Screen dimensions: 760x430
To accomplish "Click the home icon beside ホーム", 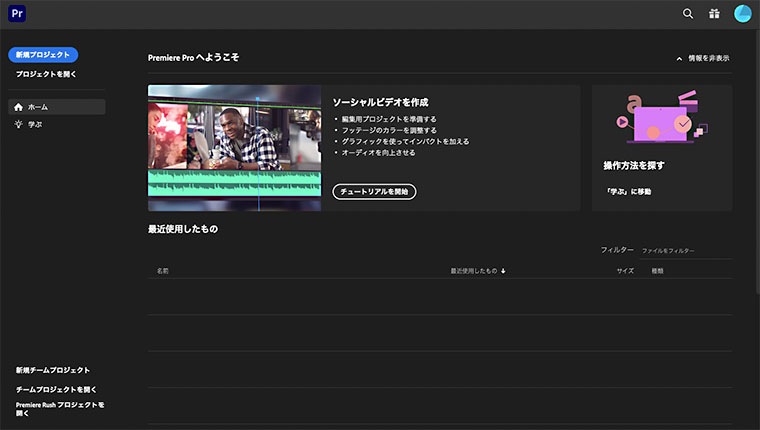I will [x=18, y=107].
